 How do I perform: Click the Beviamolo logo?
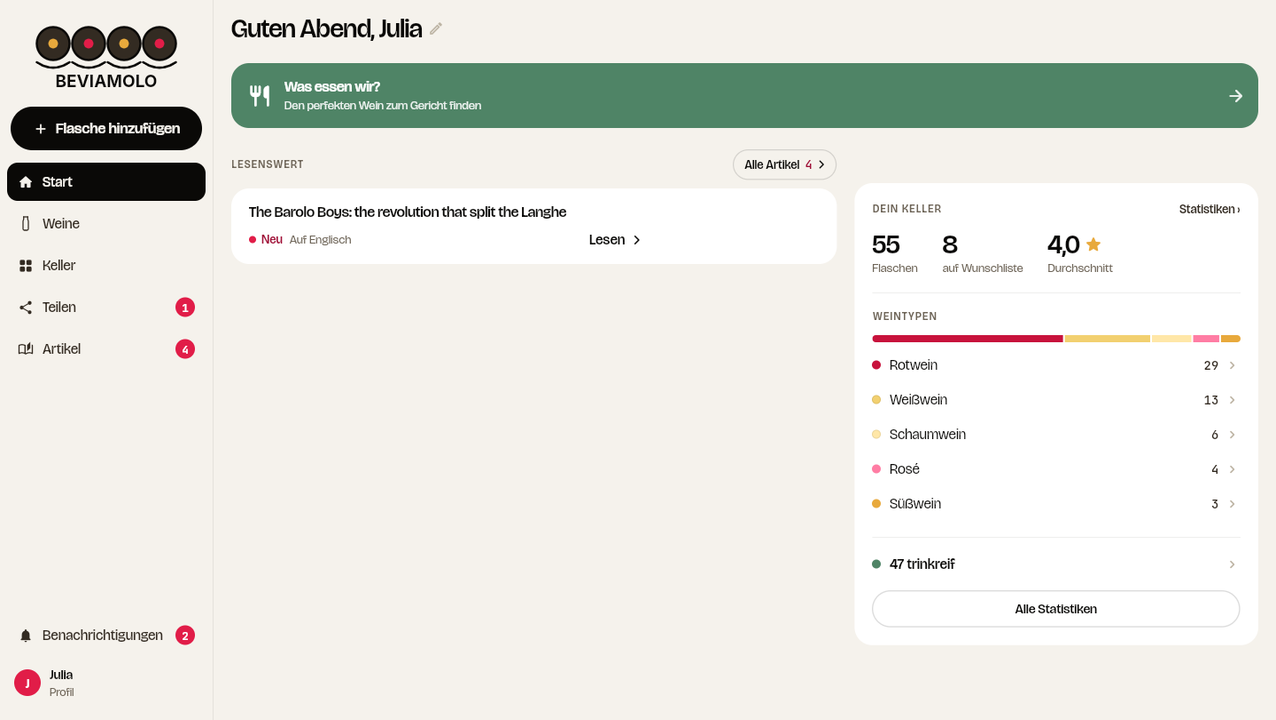pos(106,57)
